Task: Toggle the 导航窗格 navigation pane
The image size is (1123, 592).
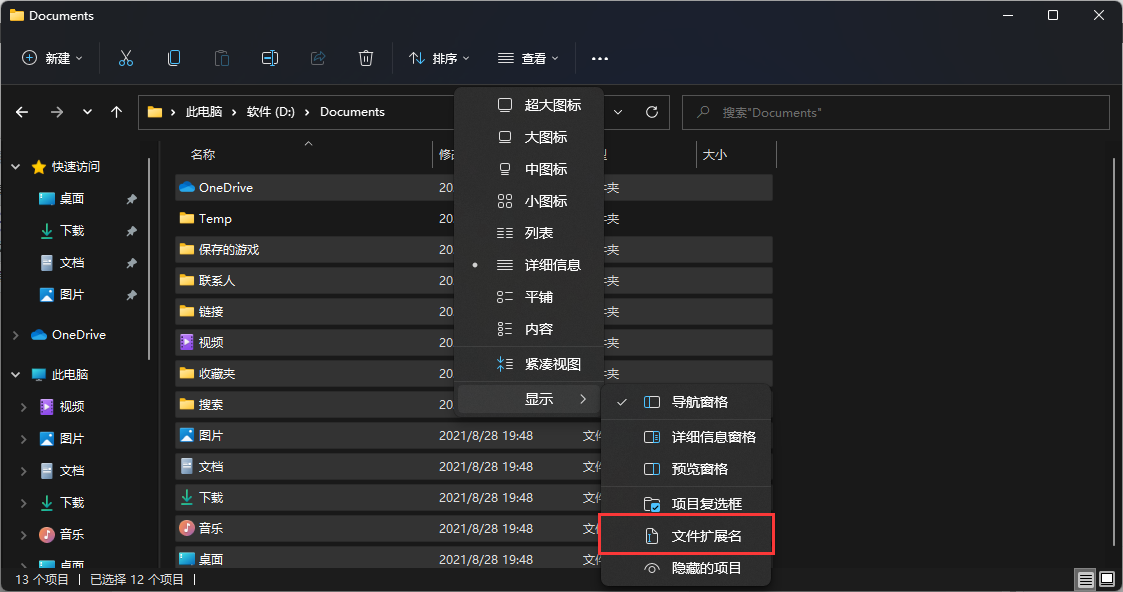Action: point(685,402)
